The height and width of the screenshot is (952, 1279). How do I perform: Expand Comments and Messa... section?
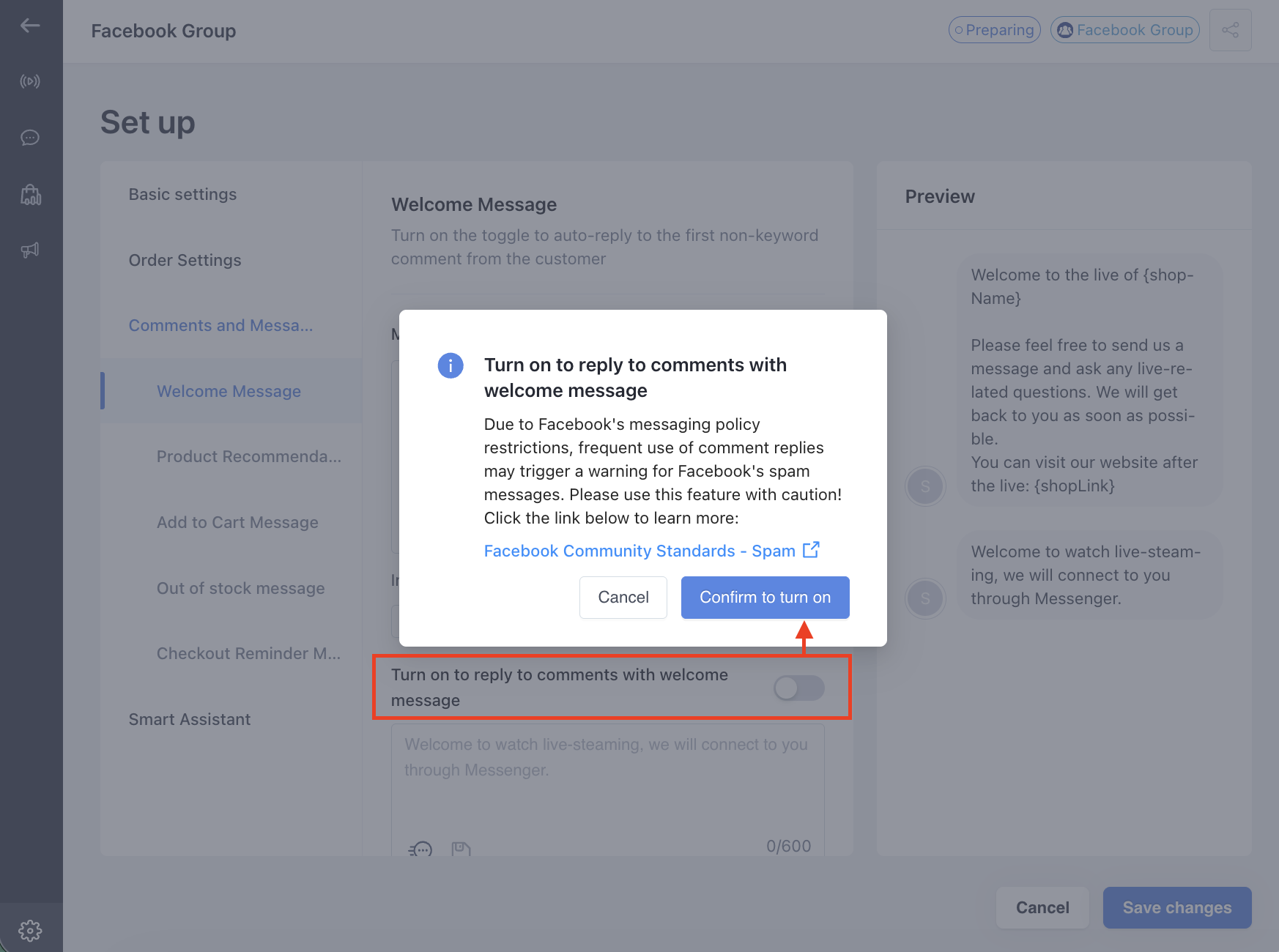coord(220,325)
